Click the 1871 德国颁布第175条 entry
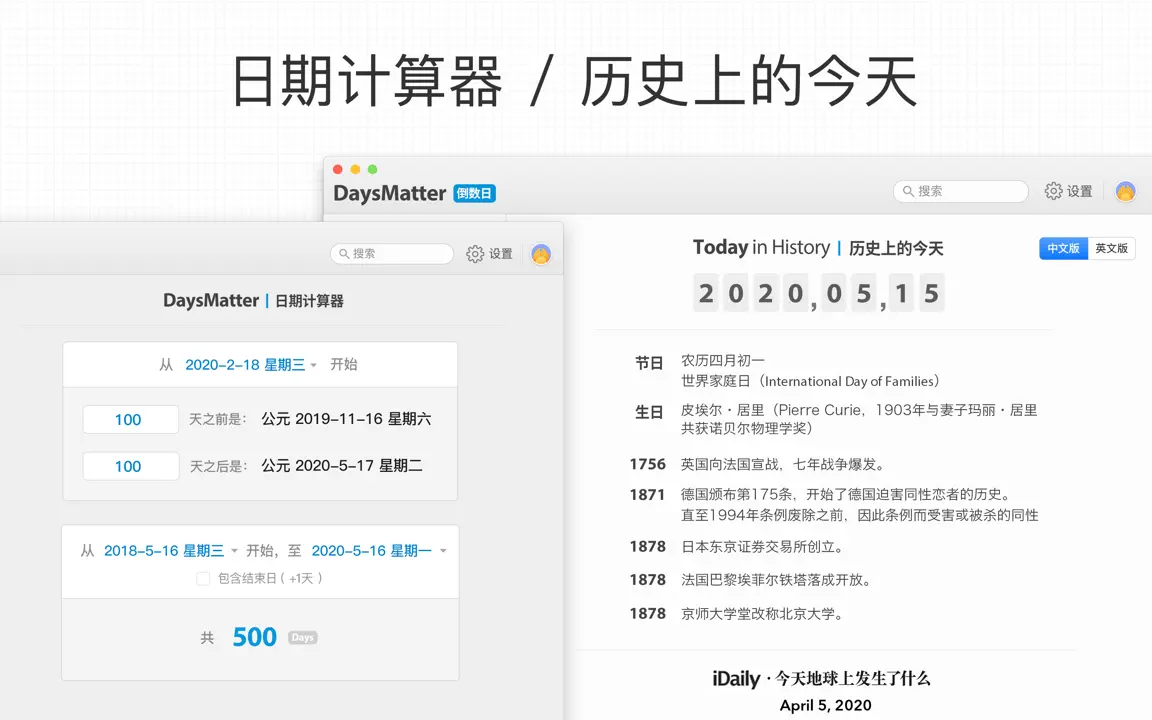 coord(834,505)
